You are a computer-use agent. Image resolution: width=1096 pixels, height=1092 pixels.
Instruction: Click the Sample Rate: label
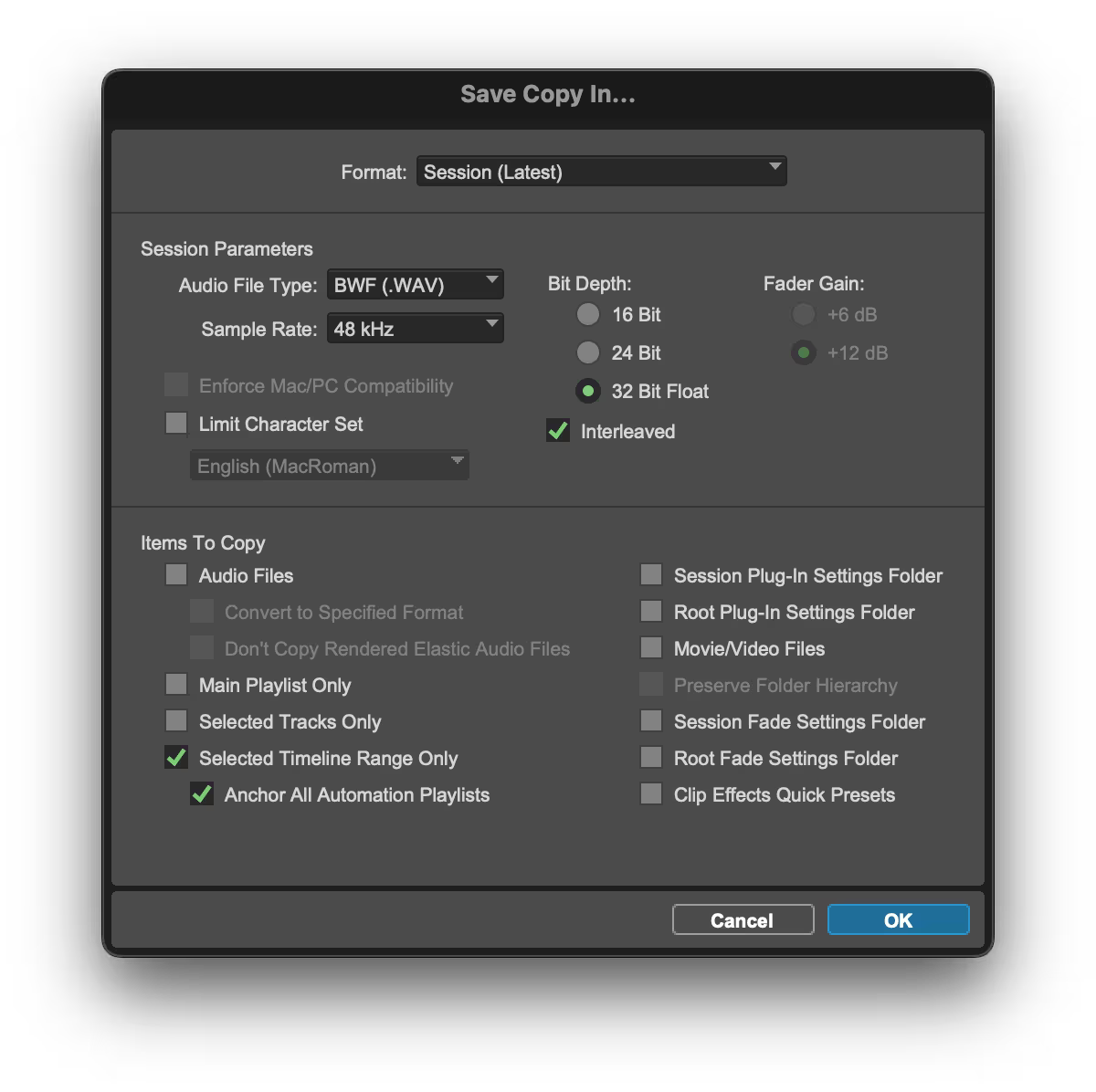(259, 329)
